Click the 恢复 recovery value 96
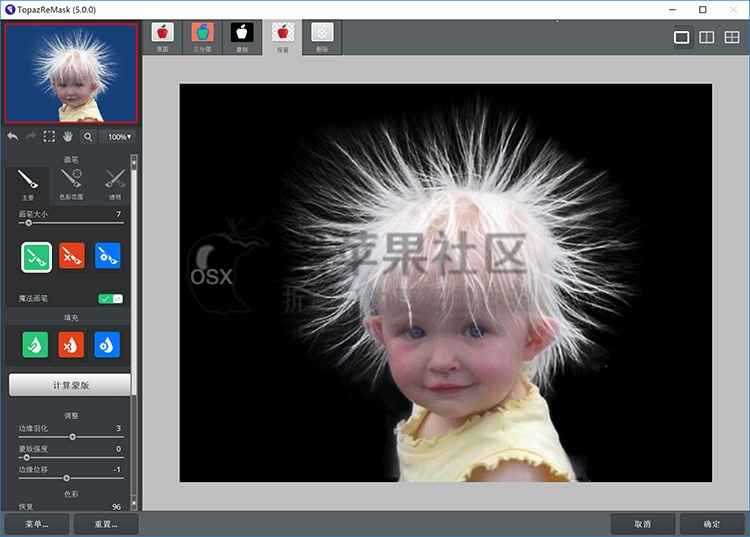The height and width of the screenshot is (537, 750). [x=117, y=506]
